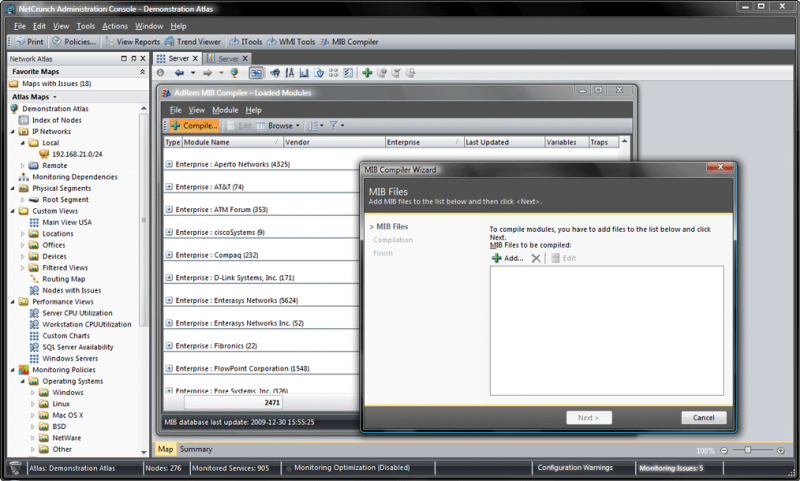
Task: Toggle the highlighted icon view button
Action: [256, 73]
